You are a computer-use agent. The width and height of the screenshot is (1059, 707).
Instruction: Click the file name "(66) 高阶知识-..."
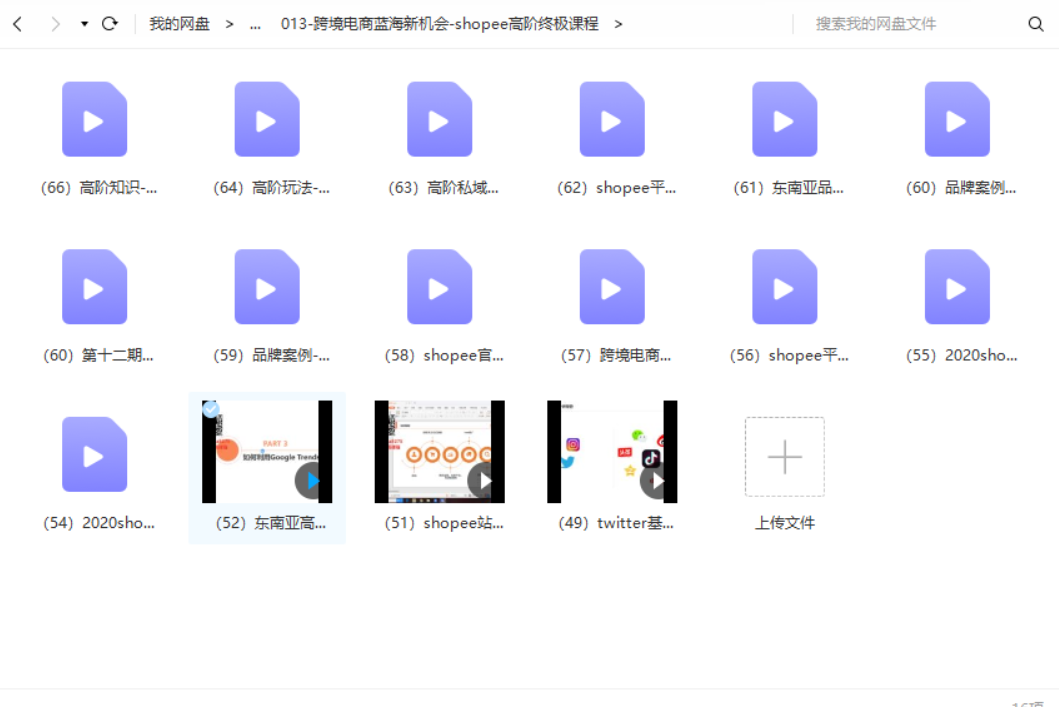(99, 188)
